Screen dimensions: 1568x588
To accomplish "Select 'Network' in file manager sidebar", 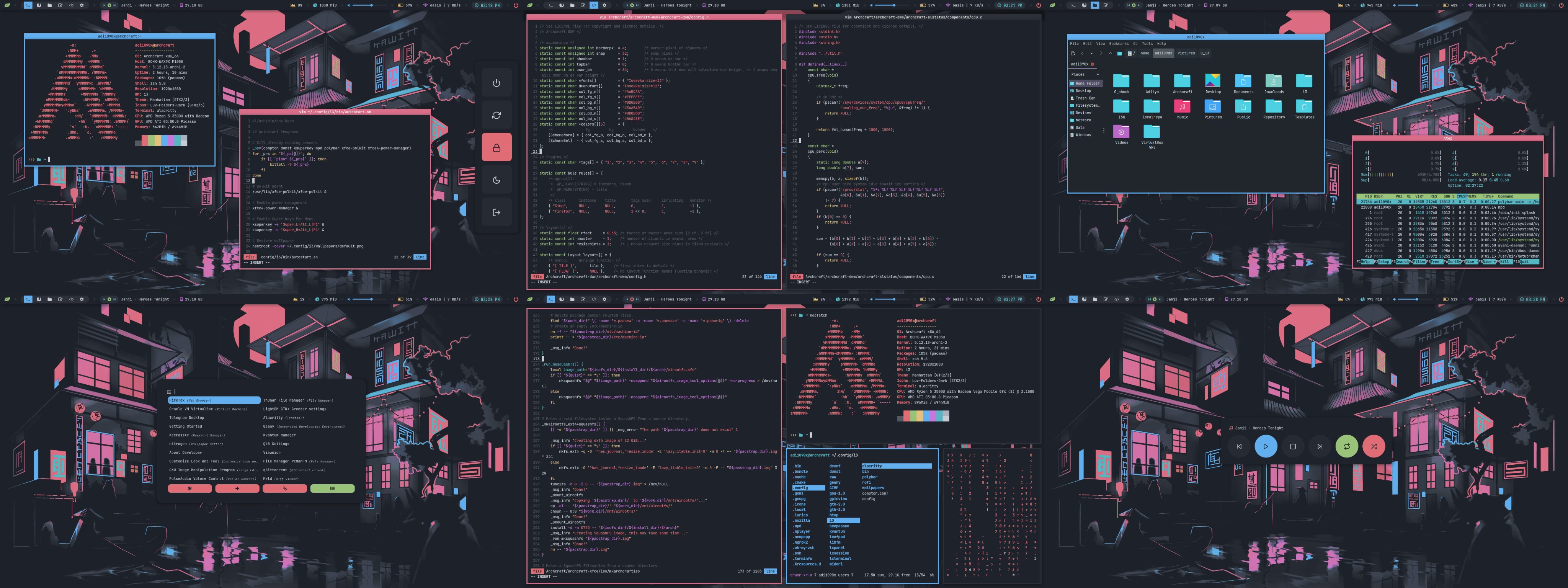I will [x=1083, y=120].
